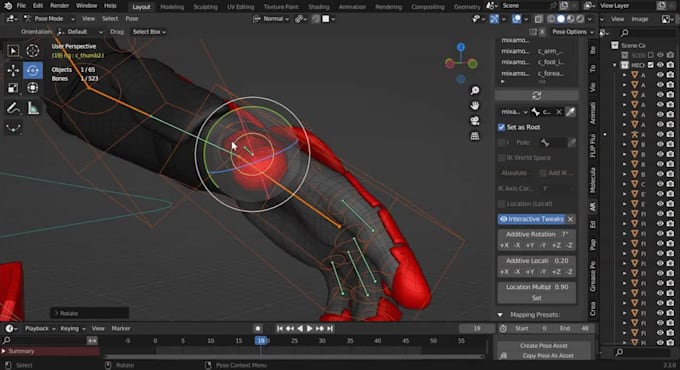Image resolution: width=680 pixels, height=370 pixels.
Task: Switch to solid viewport shading
Action: 561,19
